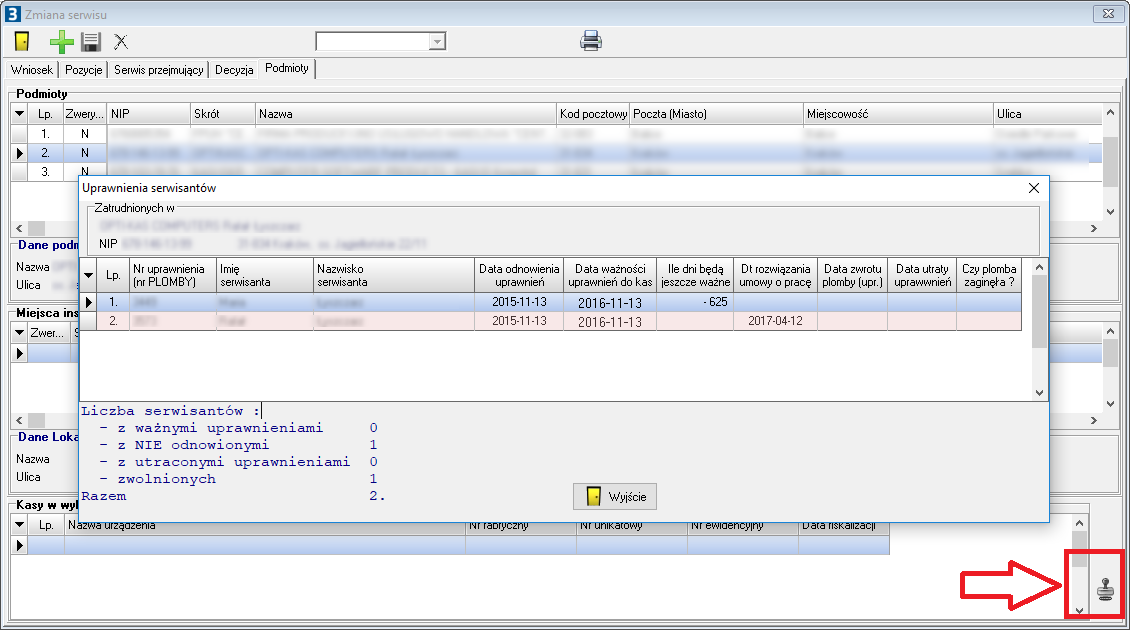Viewport: 1130px width, 630px height.
Task: Click the Wyjście button in dialog
Action: 615,497
